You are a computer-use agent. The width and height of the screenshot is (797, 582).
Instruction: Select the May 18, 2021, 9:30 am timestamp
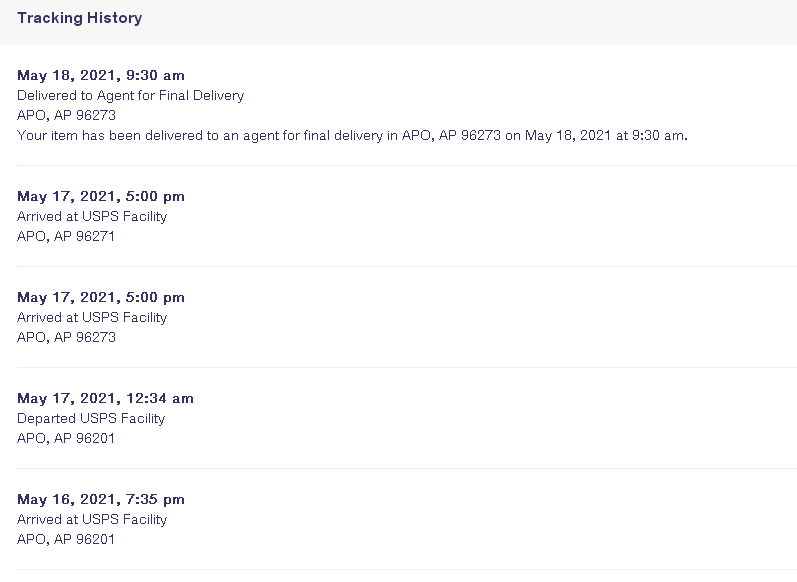point(101,75)
